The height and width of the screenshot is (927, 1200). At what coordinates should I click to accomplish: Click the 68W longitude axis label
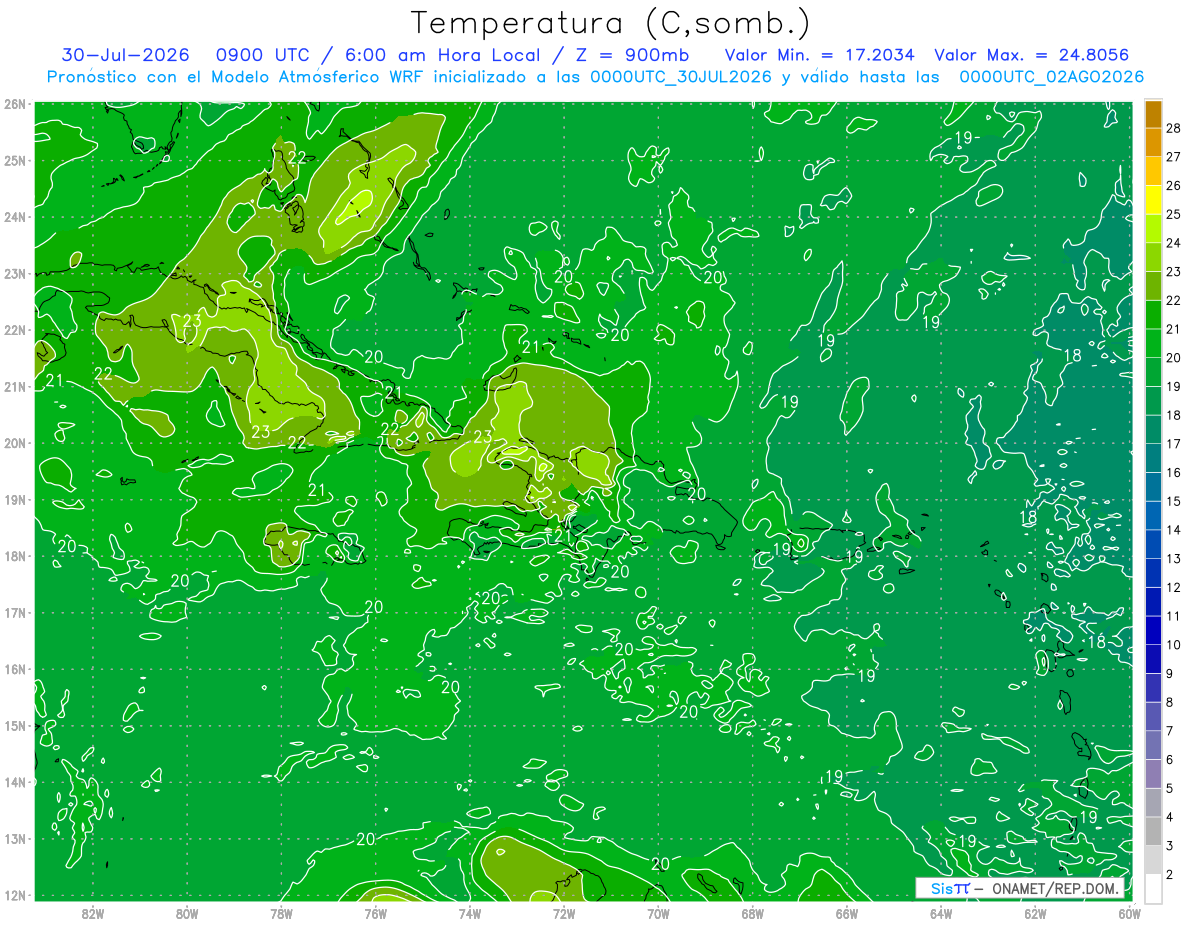(752, 913)
